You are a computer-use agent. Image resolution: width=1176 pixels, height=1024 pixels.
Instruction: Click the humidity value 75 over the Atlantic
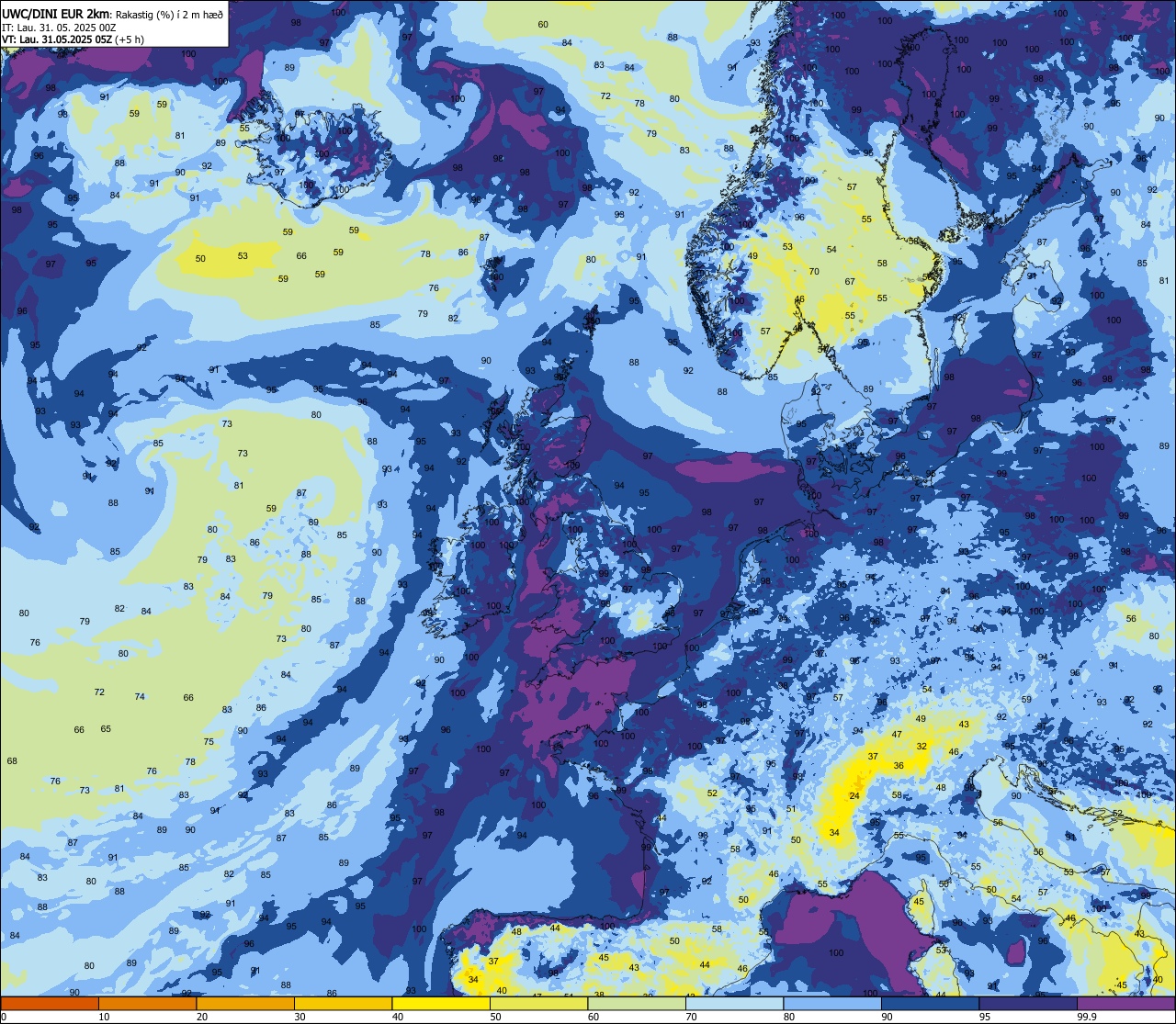click(209, 741)
